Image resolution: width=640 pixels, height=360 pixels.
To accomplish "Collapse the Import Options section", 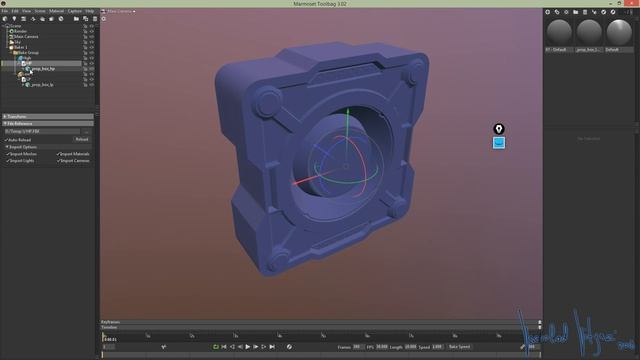I will click(48, 147).
